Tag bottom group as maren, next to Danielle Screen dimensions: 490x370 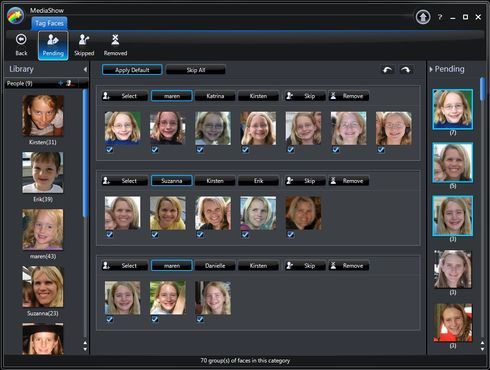tap(172, 266)
